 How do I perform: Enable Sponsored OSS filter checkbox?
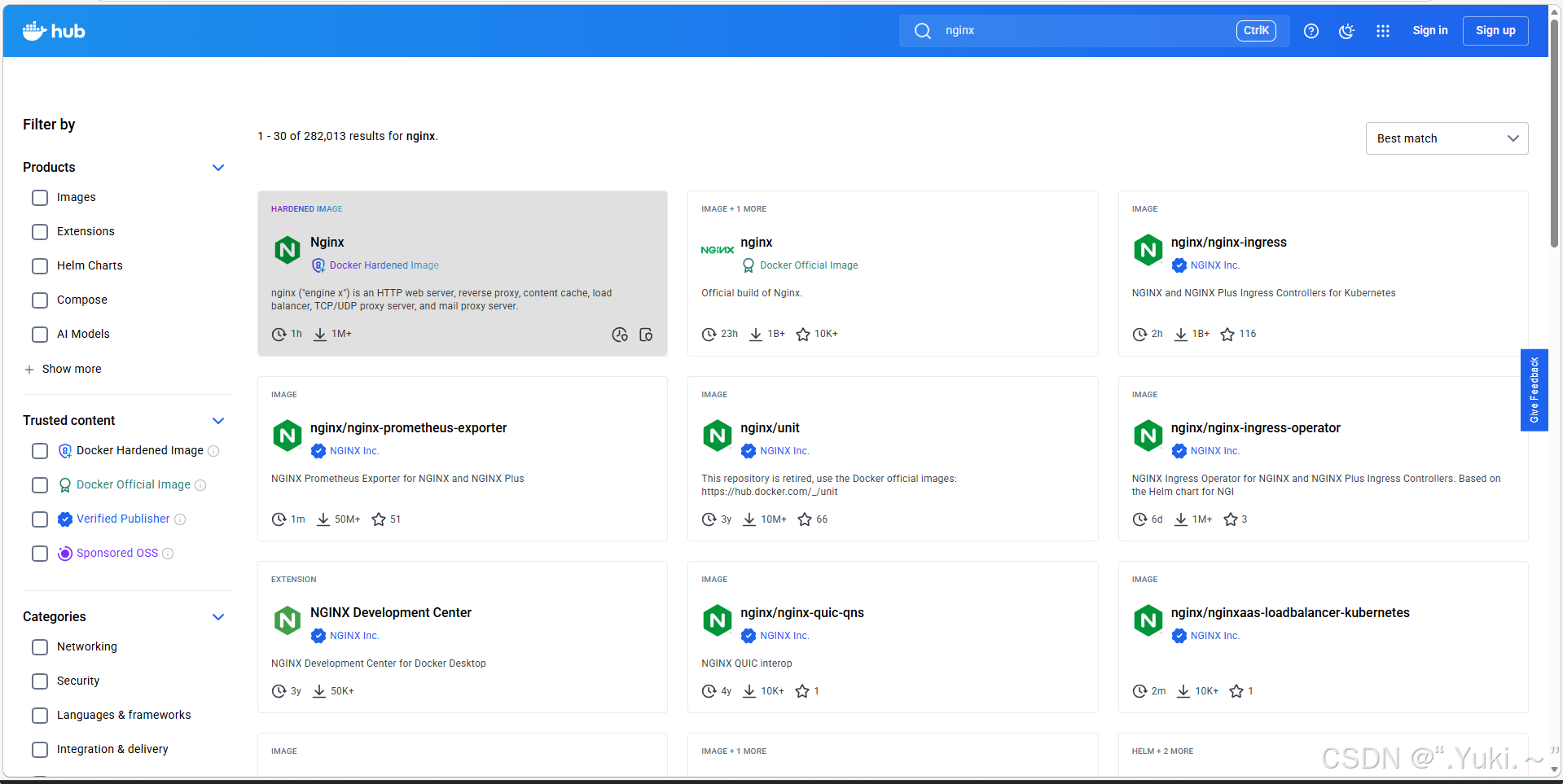point(39,554)
